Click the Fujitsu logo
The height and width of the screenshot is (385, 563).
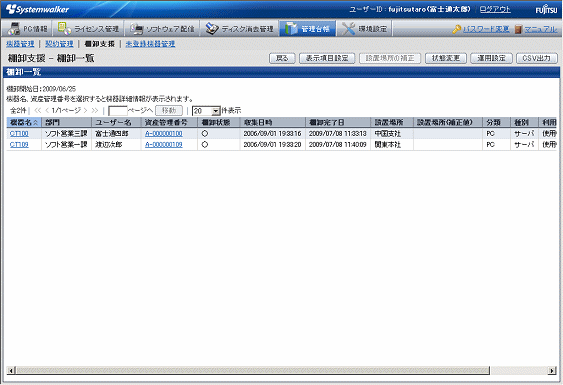(546, 10)
